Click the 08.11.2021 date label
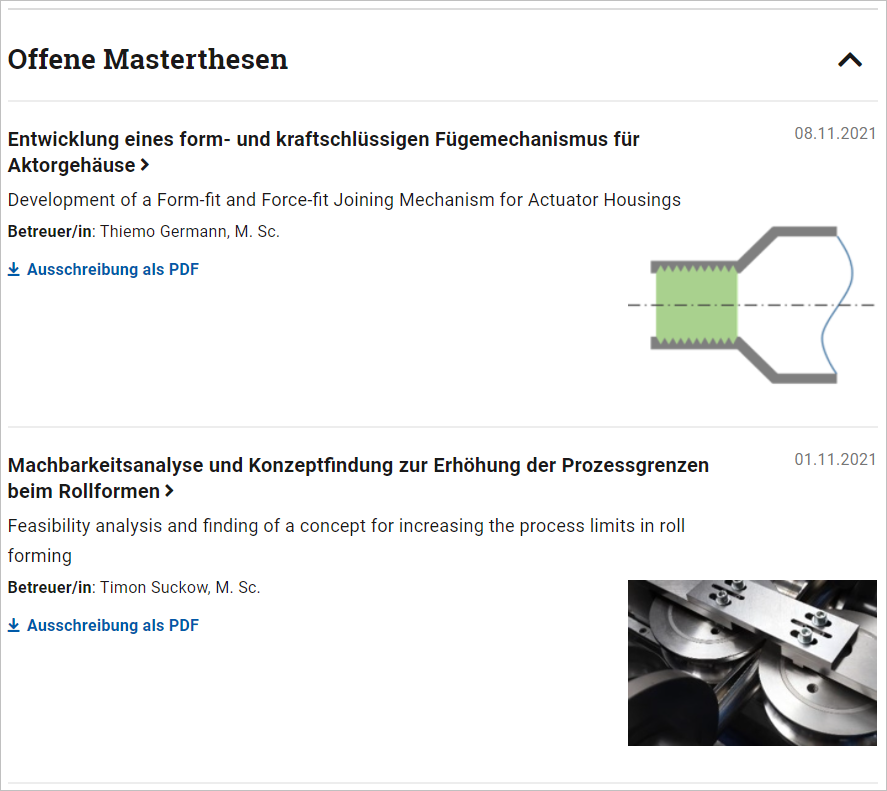The image size is (887, 791). 835,134
